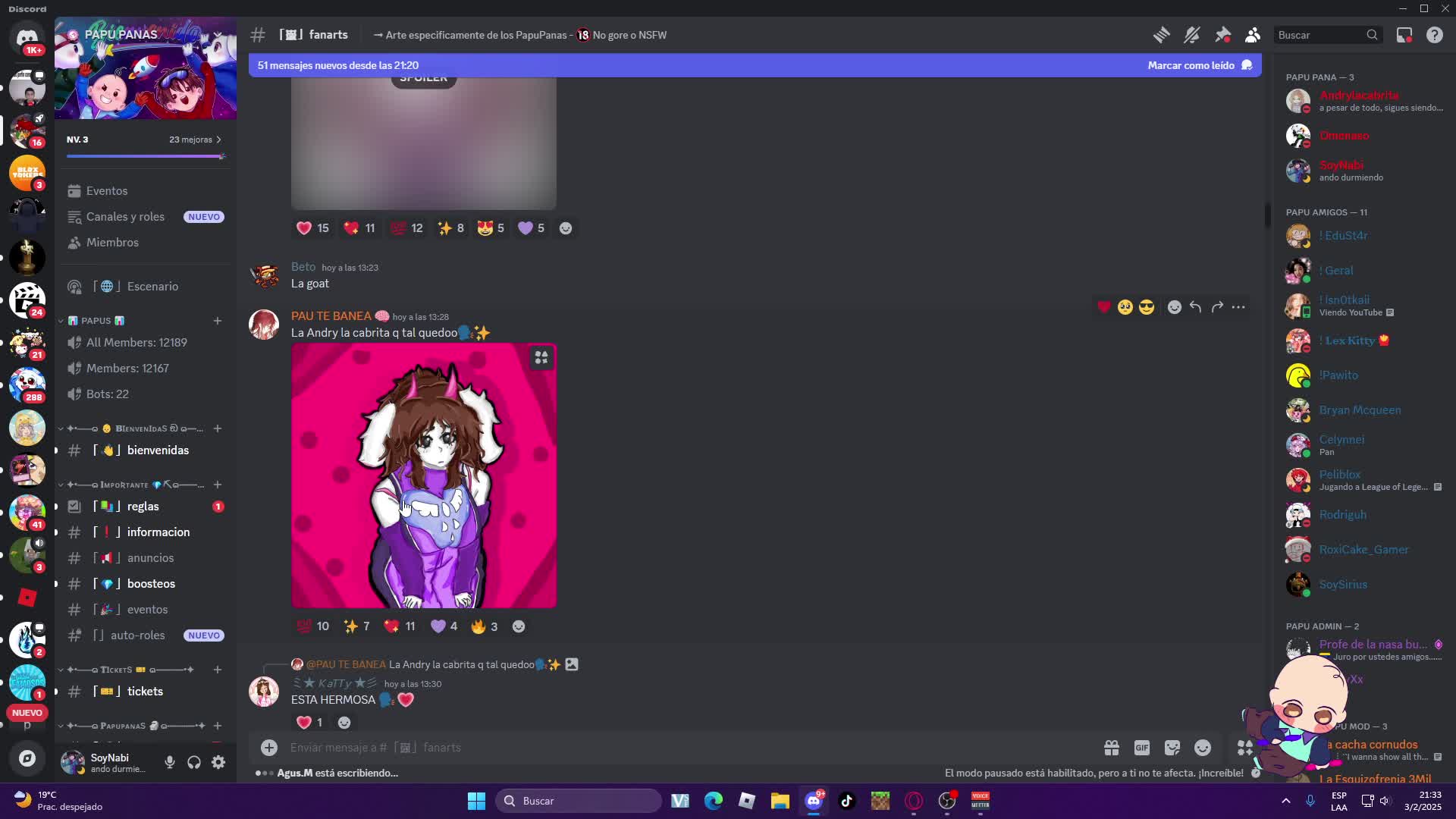Mark channel as read via Marcar como leído
The image size is (1456, 819).
coord(1200,65)
